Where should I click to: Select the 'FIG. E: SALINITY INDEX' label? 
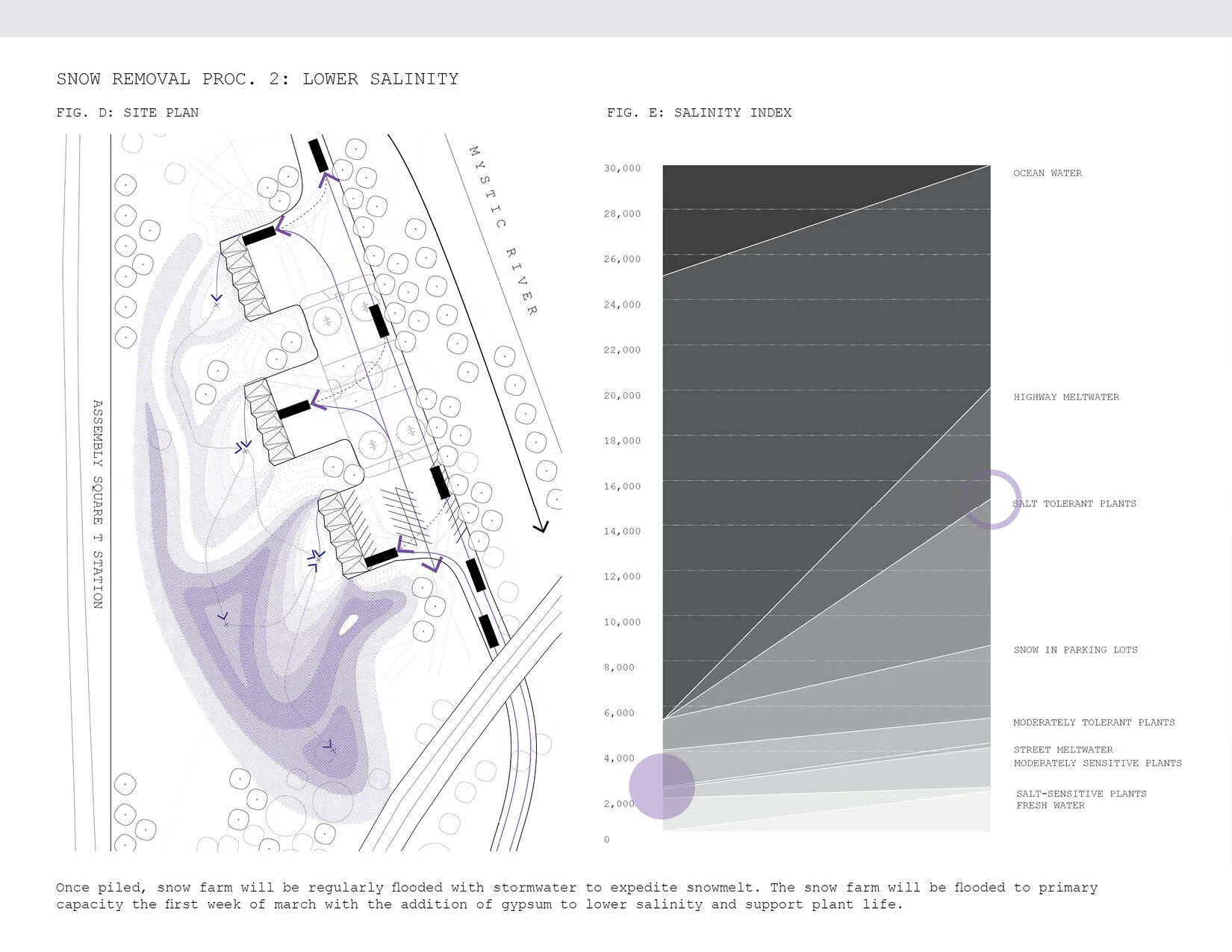699,113
